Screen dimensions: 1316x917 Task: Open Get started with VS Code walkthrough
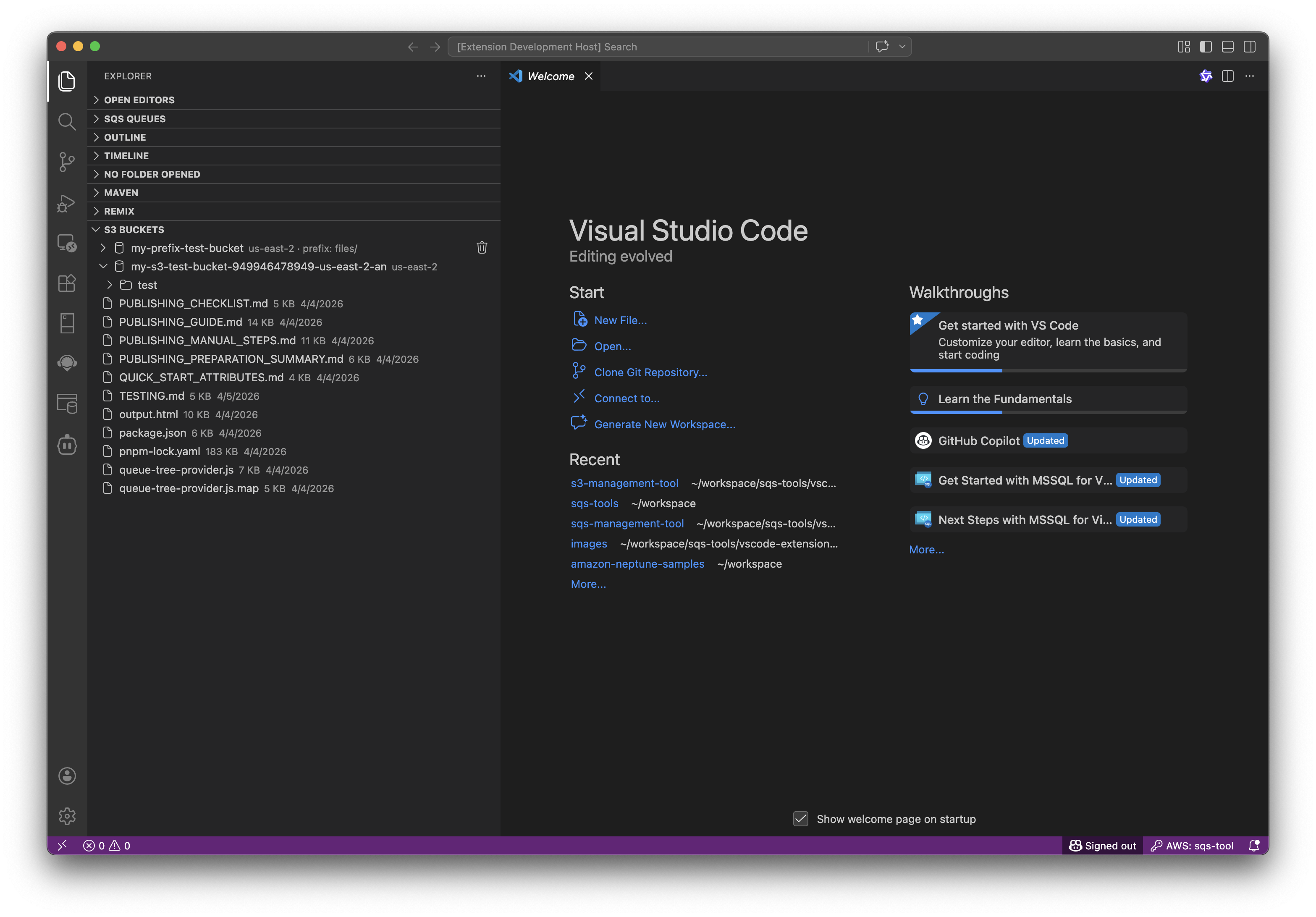[x=1048, y=342]
